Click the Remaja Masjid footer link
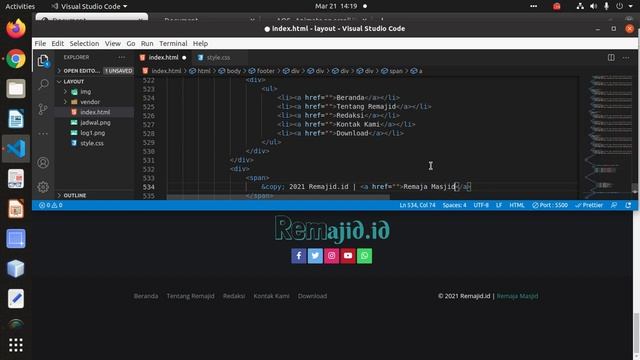 coord(517,296)
